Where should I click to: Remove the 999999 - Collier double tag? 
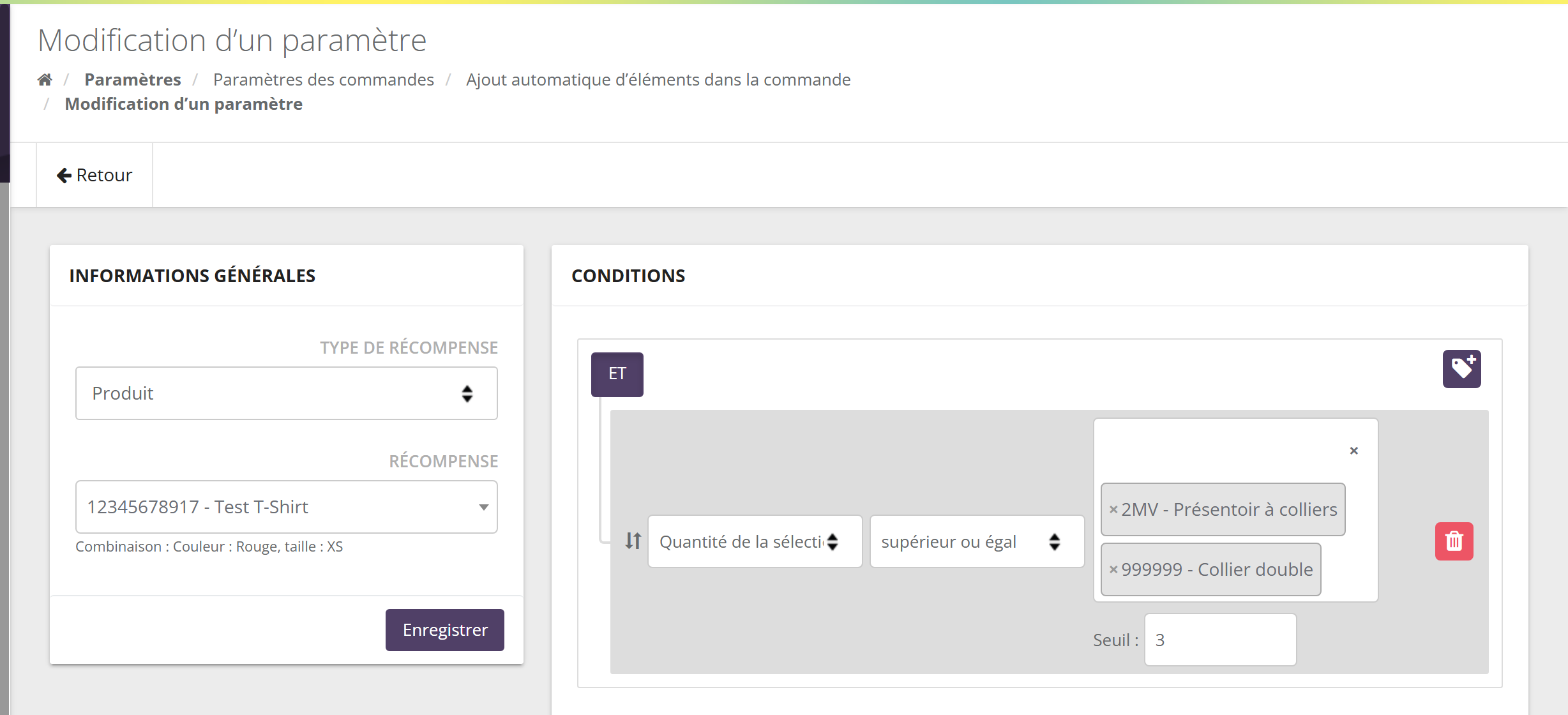click(x=1113, y=569)
